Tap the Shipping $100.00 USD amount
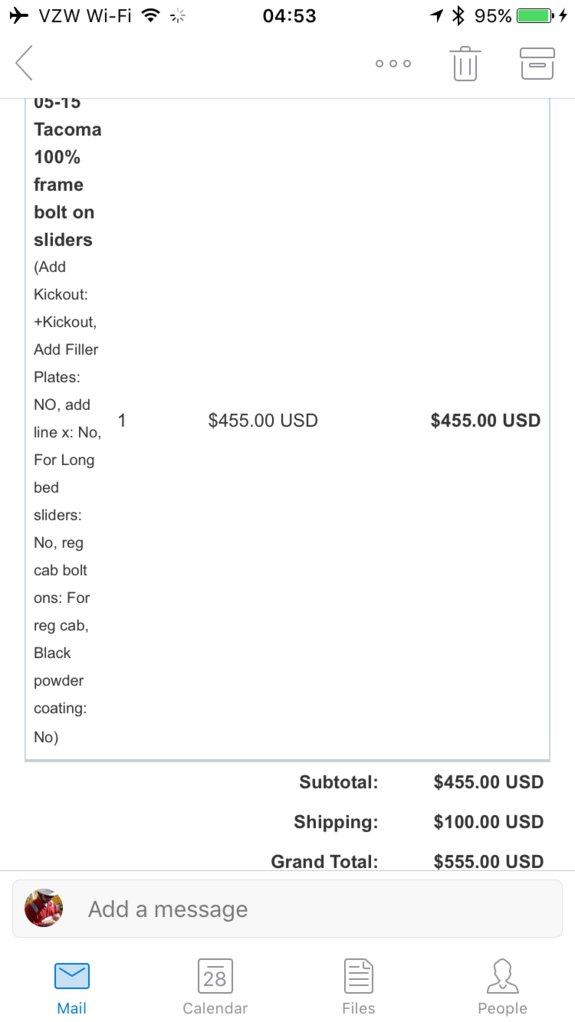575x1022 pixels. point(488,821)
